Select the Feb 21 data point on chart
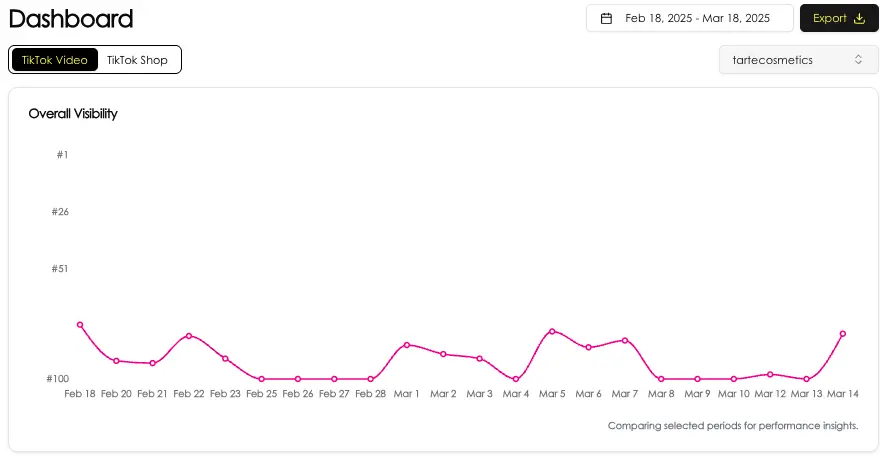The image size is (892, 461). point(152,363)
